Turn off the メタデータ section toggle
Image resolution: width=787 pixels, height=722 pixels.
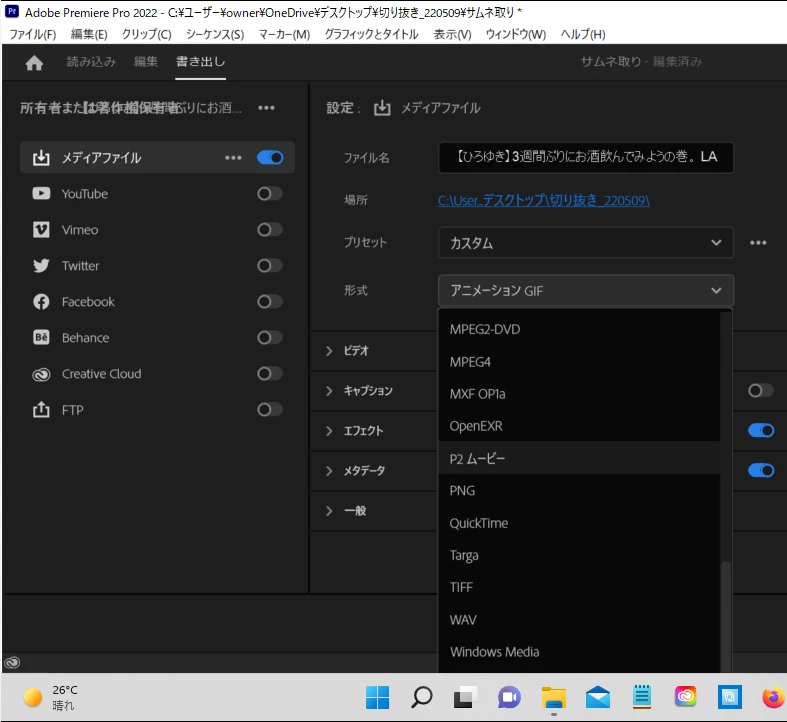[760, 470]
